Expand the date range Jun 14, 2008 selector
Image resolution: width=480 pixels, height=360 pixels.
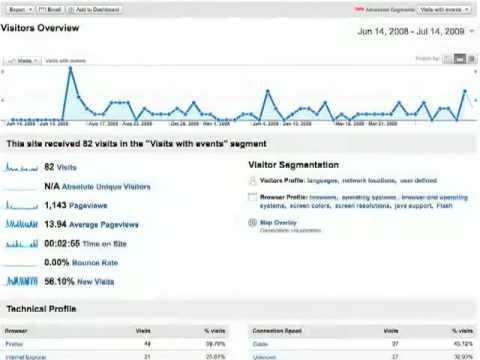(415, 31)
